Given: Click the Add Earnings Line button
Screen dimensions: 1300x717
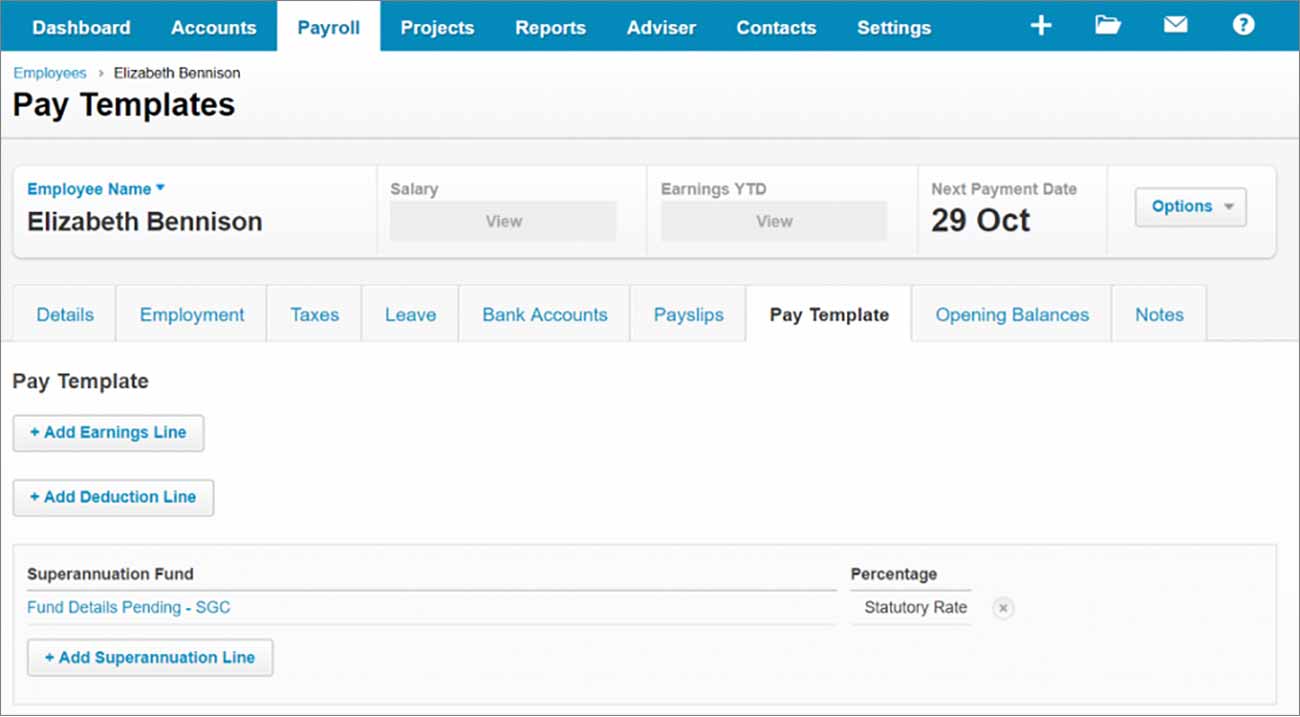Looking at the screenshot, I should (108, 433).
